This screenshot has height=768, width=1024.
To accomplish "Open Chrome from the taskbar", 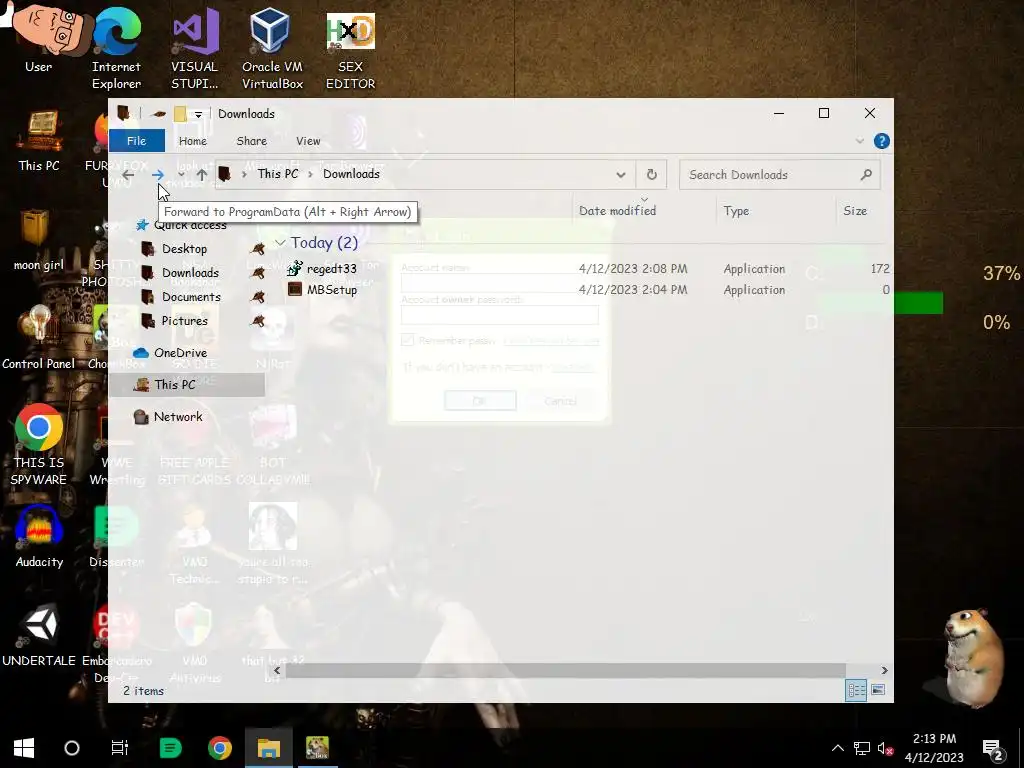I will point(220,748).
